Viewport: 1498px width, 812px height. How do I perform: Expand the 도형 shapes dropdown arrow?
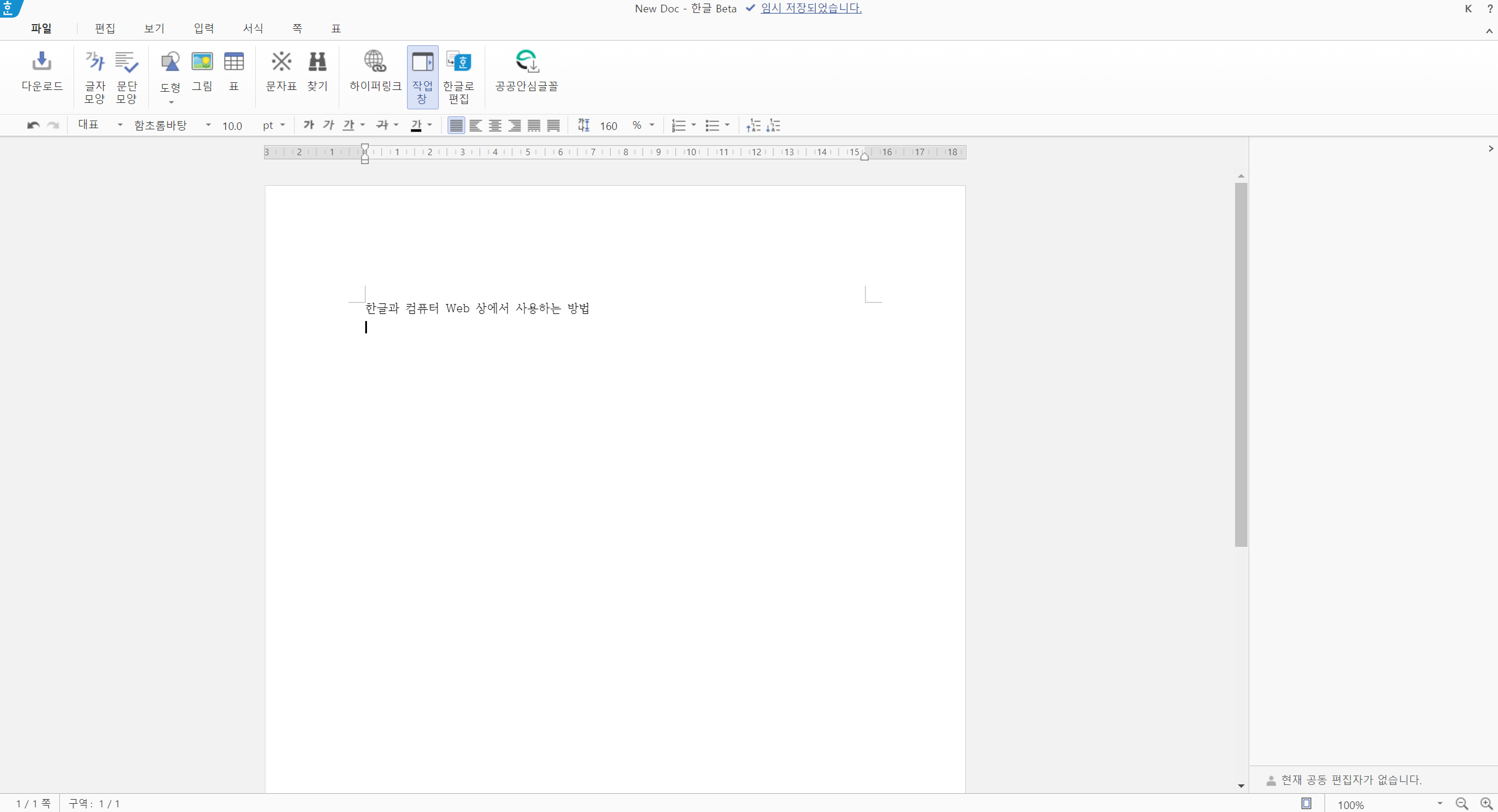pos(171,102)
